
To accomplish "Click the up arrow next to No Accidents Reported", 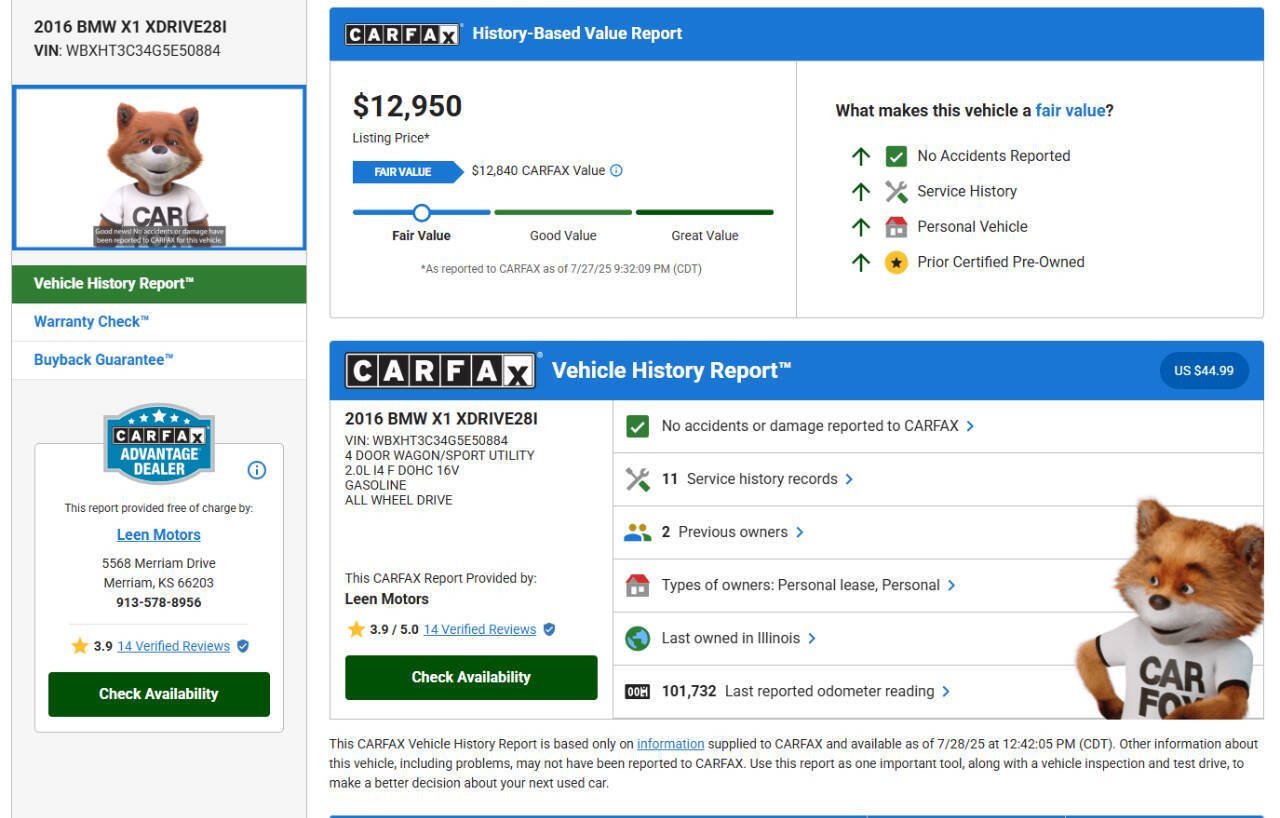I will coord(860,156).
